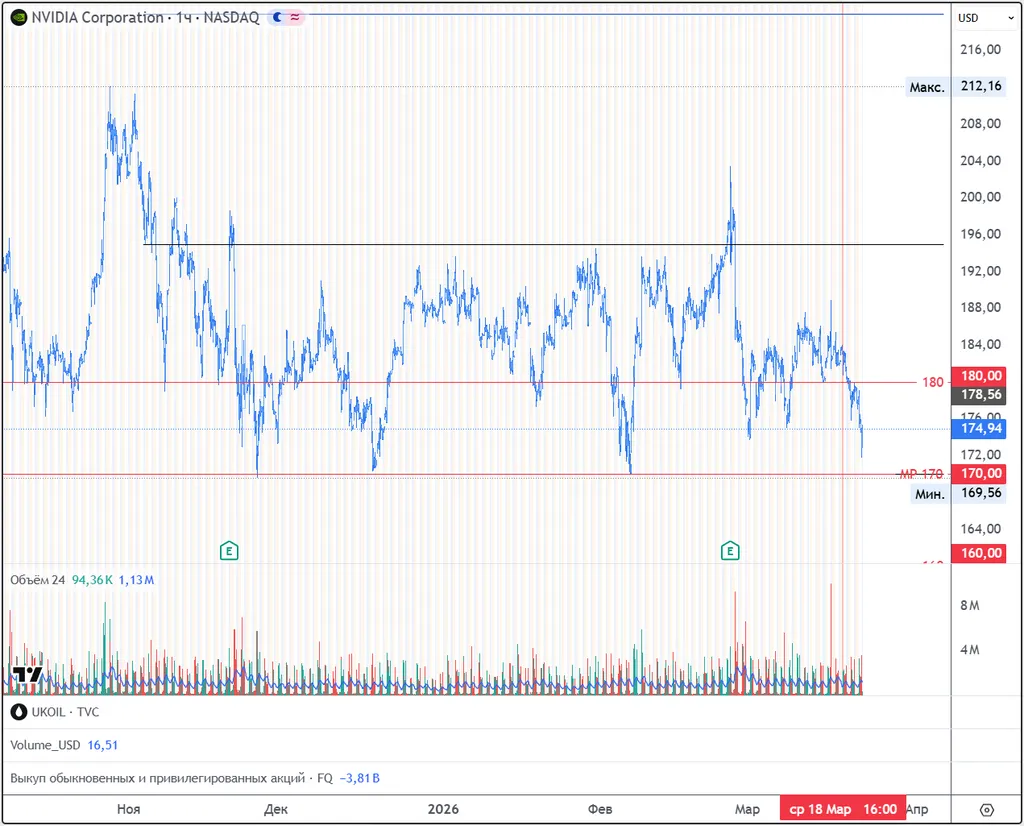This screenshot has height=826, width=1024.
Task: Select the UKOIL TVC indicator legend
Action: point(54,712)
